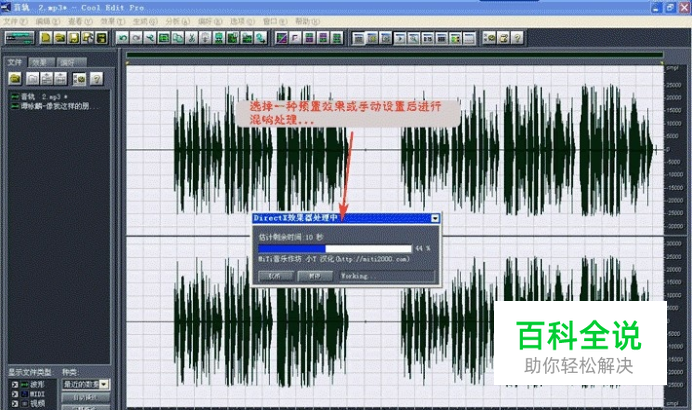This screenshot has width=692, height=410.
Task: Cancel the DirectX effect processing
Action: tap(276, 276)
